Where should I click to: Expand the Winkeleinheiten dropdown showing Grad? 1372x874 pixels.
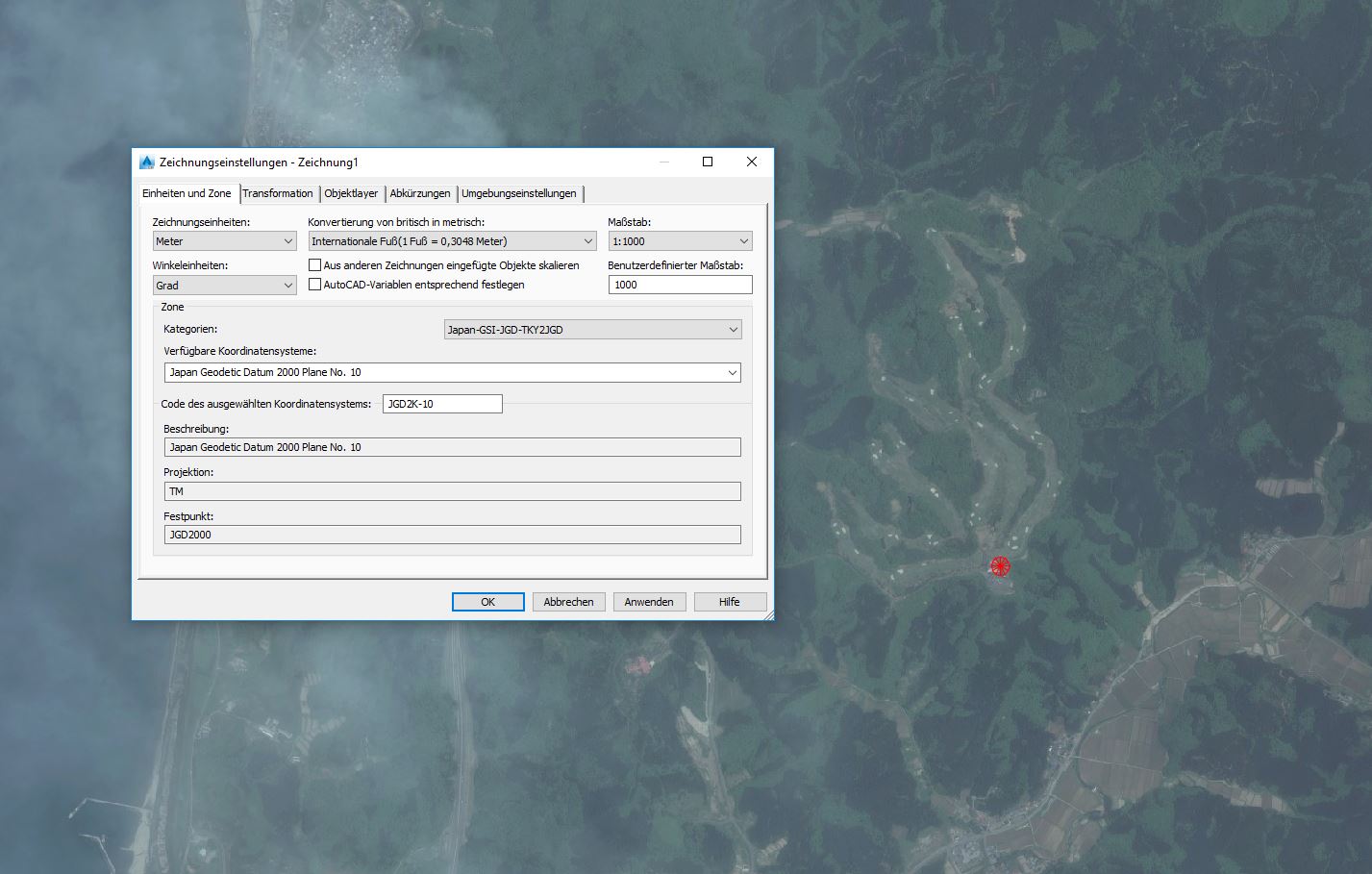pyautogui.click(x=224, y=286)
